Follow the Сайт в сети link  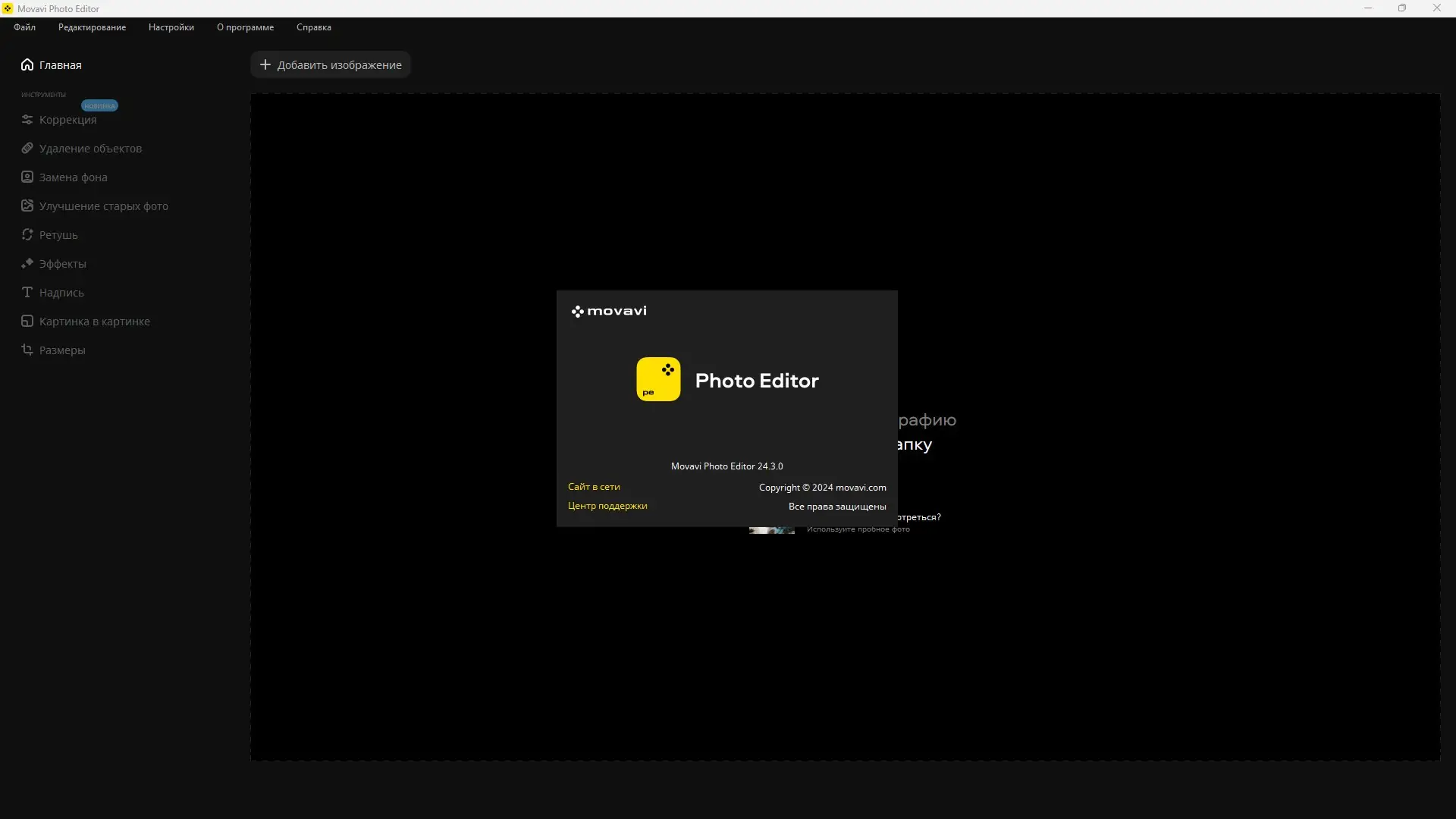[594, 487]
